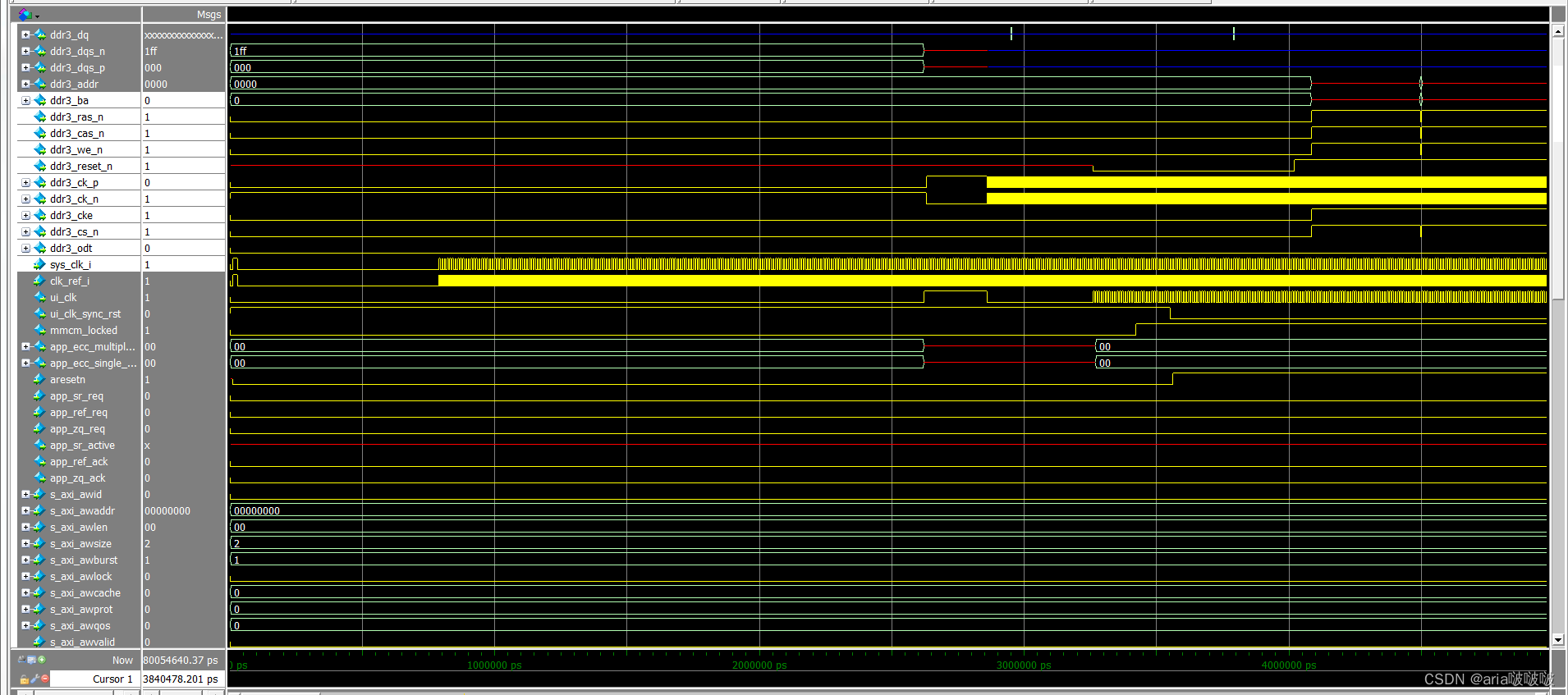1568x695 pixels.
Task: Click the green insert cursor plus icon
Action: tap(42, 660)
